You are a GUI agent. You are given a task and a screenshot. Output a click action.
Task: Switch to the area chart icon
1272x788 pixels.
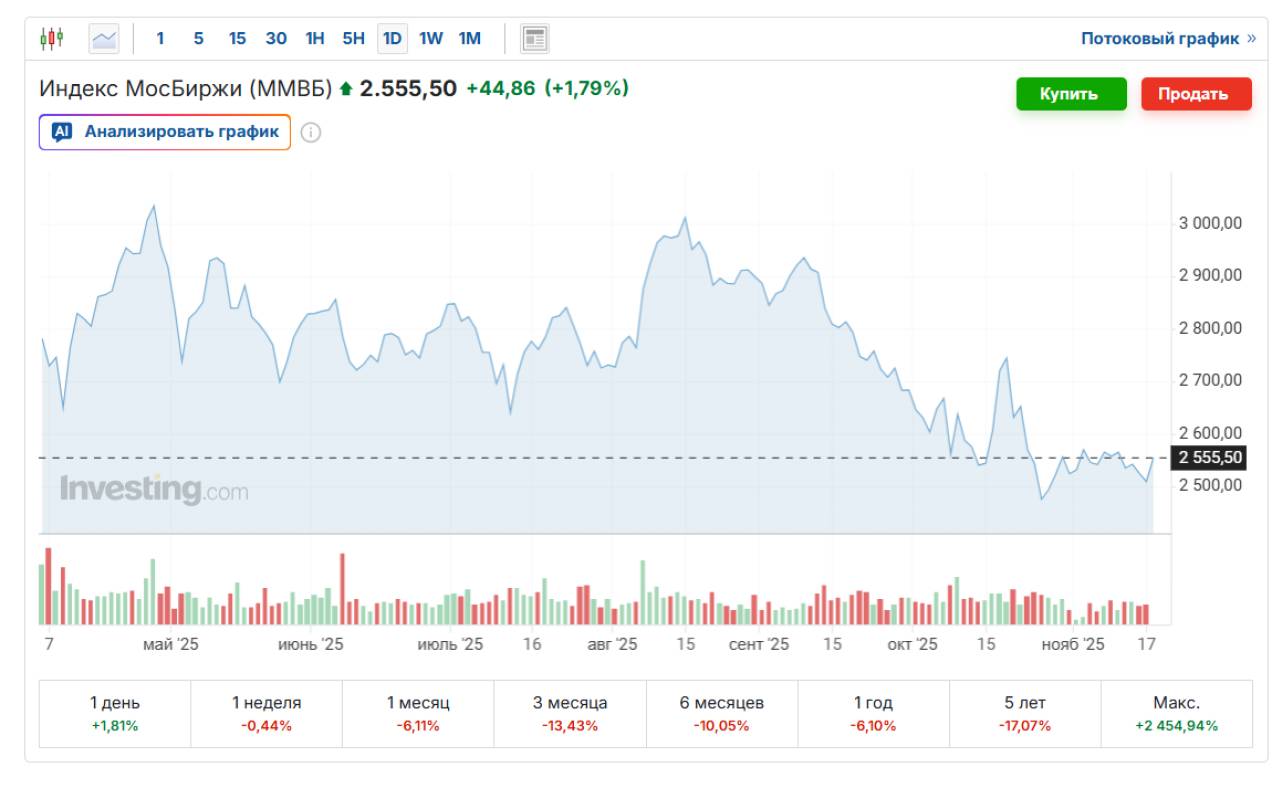(104, 39)
